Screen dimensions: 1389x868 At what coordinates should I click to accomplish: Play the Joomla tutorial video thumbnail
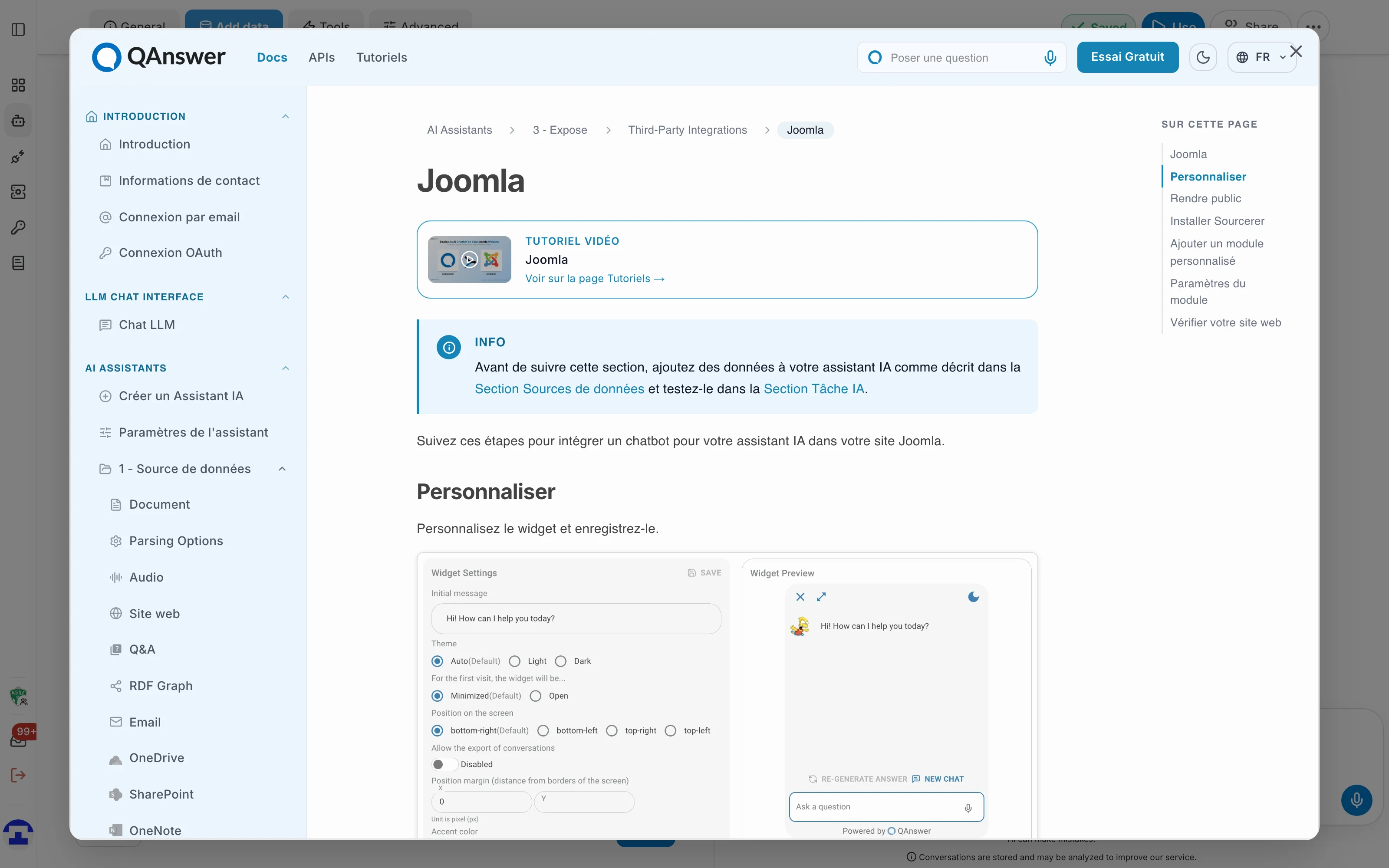click(x=470, y=260)
